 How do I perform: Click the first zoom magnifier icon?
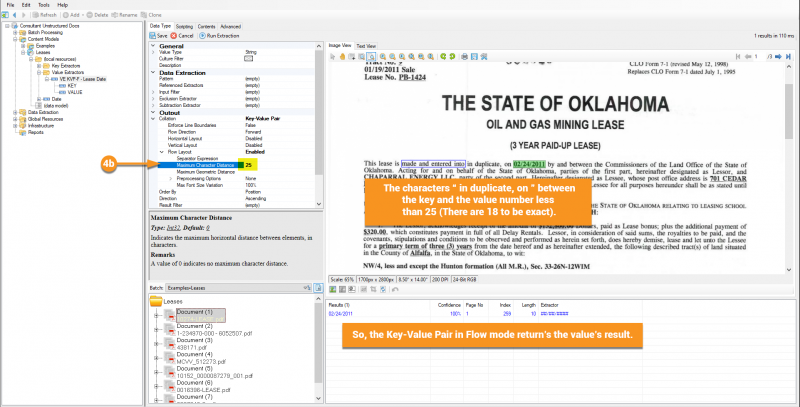pos(383,57)
